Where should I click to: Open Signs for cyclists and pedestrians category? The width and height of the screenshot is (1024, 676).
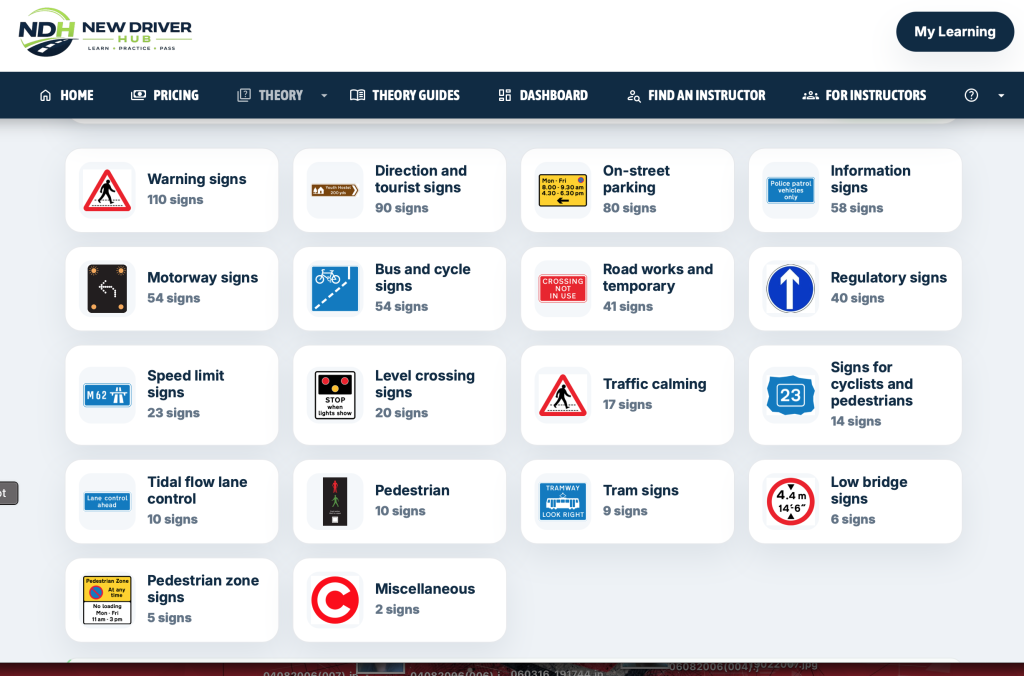(856, 395)
